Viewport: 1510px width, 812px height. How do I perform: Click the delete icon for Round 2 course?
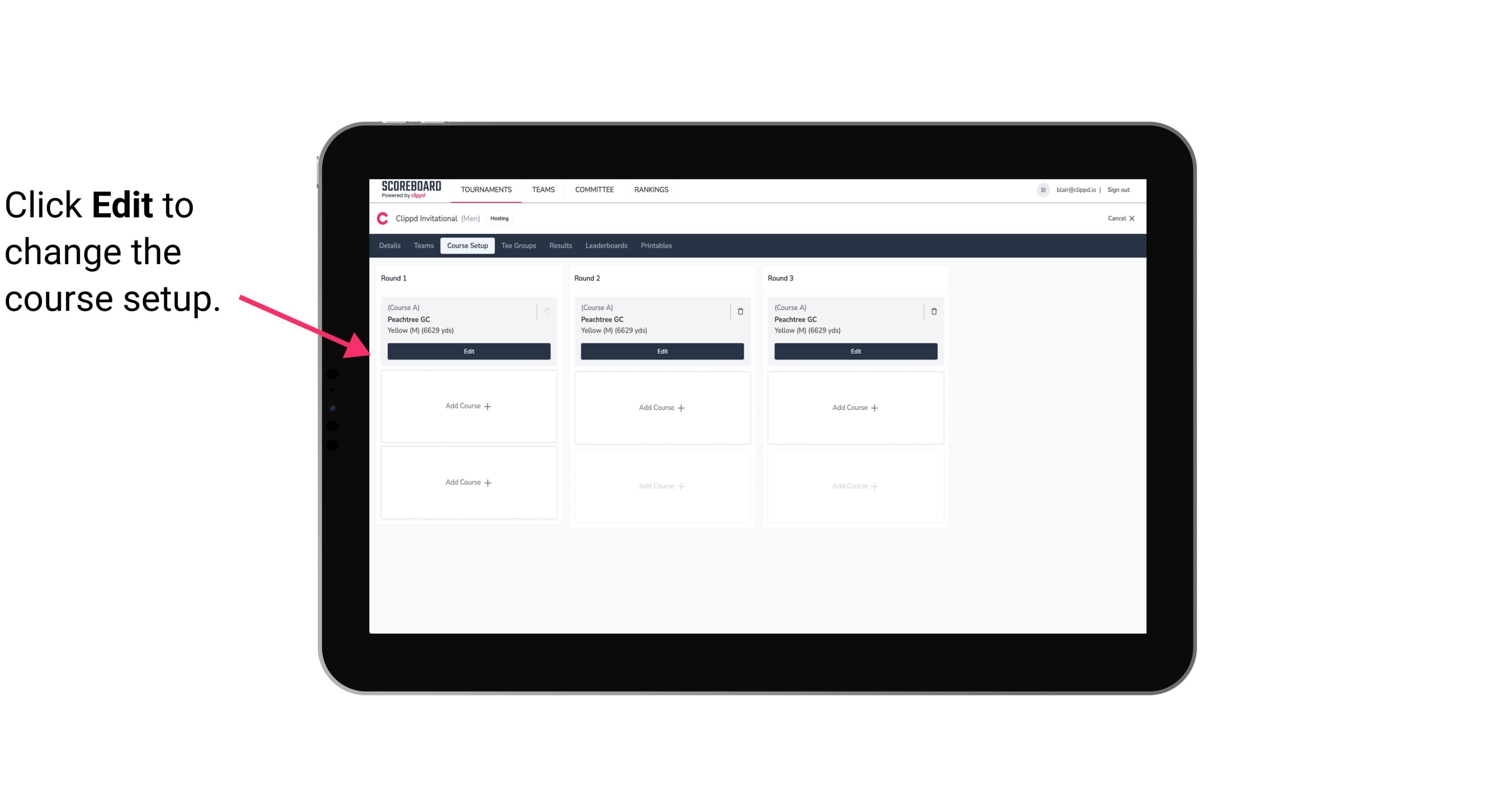click(739, 311)
